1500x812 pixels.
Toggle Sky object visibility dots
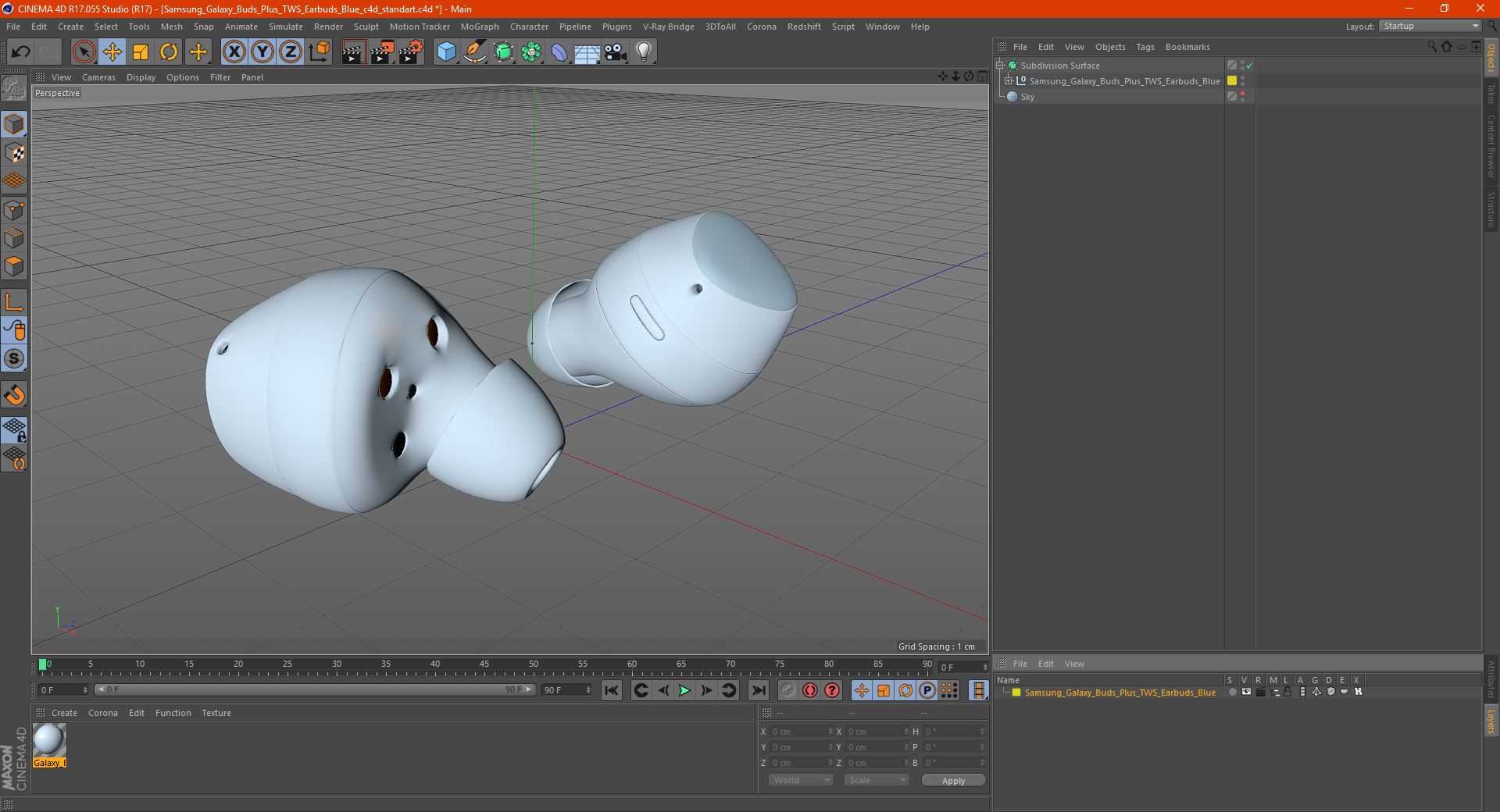1242,96
